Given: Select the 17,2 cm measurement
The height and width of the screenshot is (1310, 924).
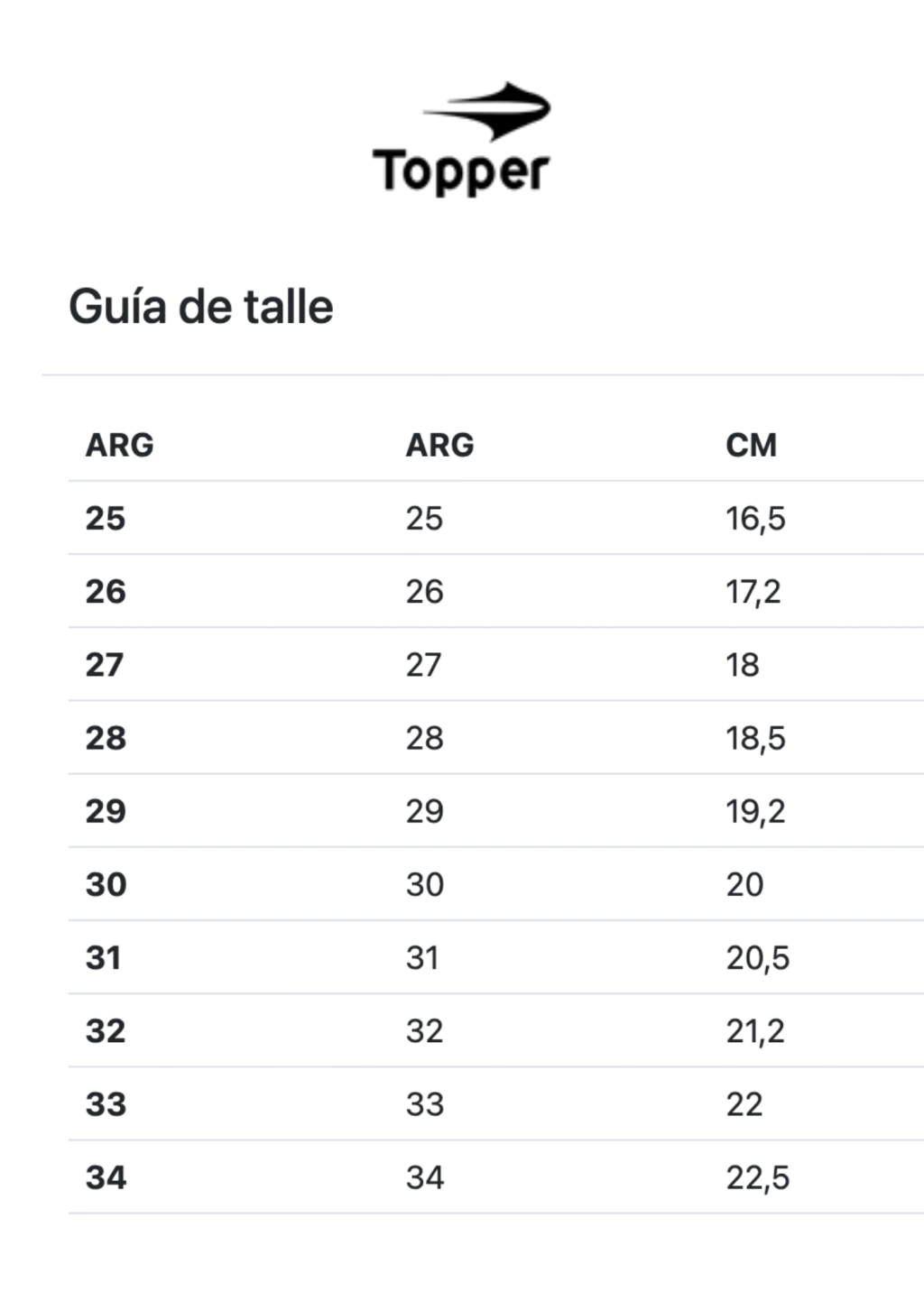Looking at the screenshot, I should [x=753, y=591].
